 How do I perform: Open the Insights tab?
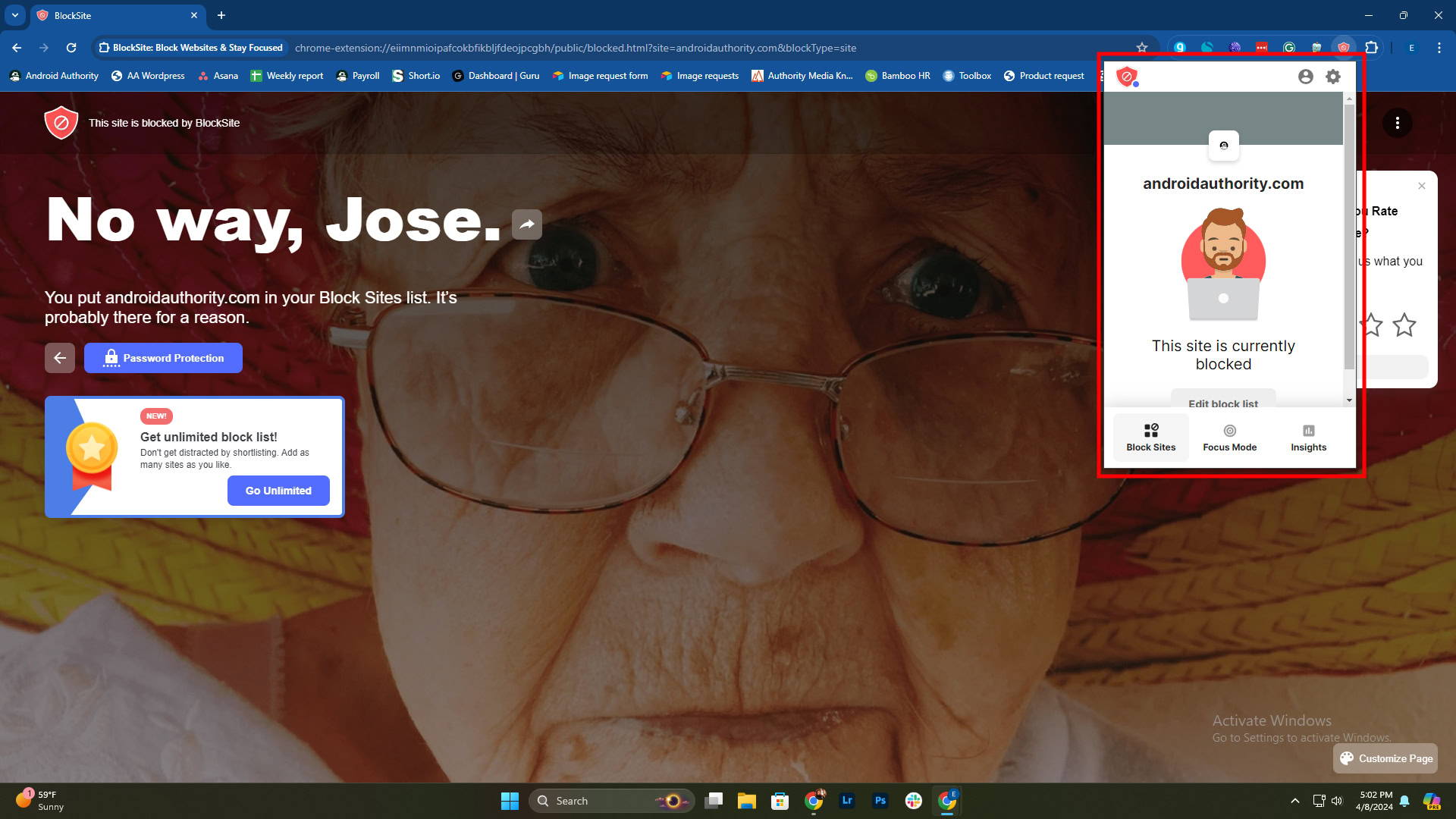coord(1308,438)
